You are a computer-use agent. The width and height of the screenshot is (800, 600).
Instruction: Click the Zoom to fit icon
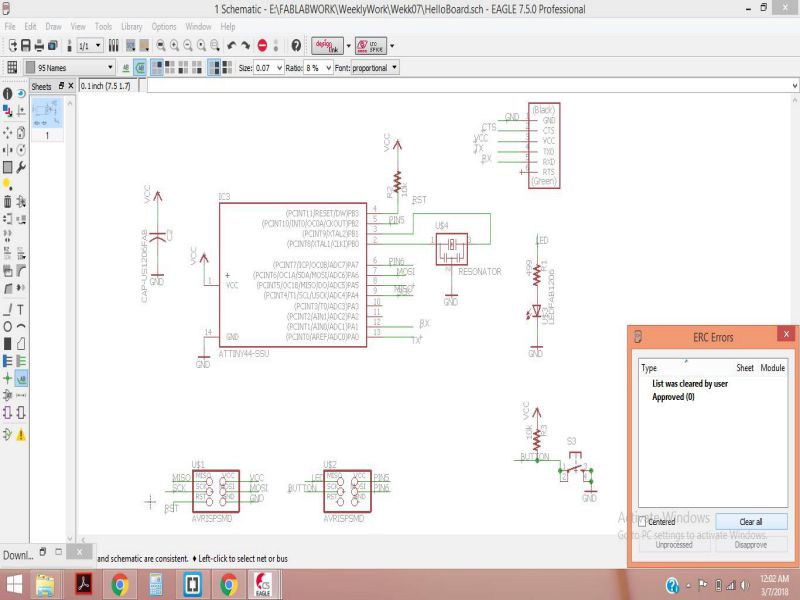pyautogui.click(x=161, y=45)
